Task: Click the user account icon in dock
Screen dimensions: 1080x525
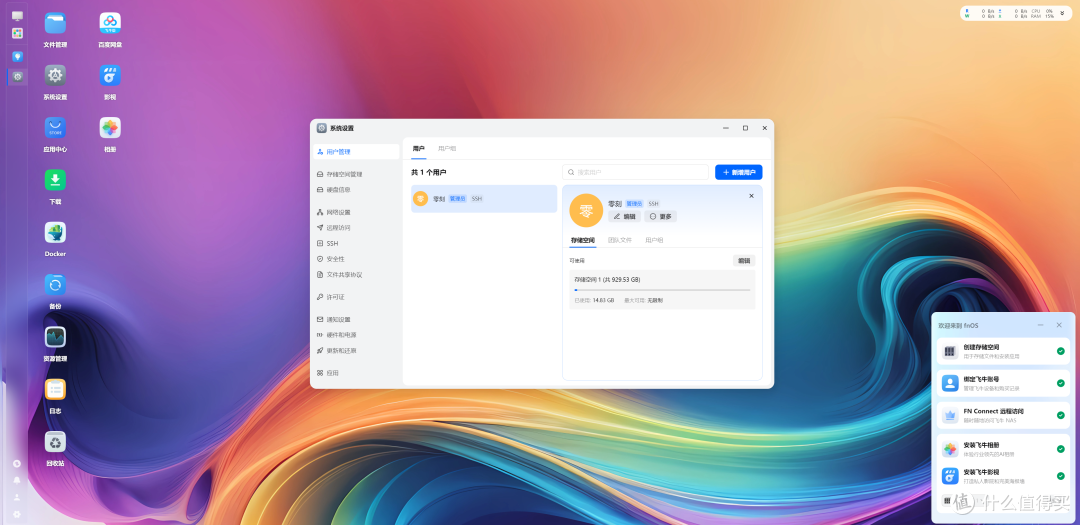Action: tap(17, 497)
